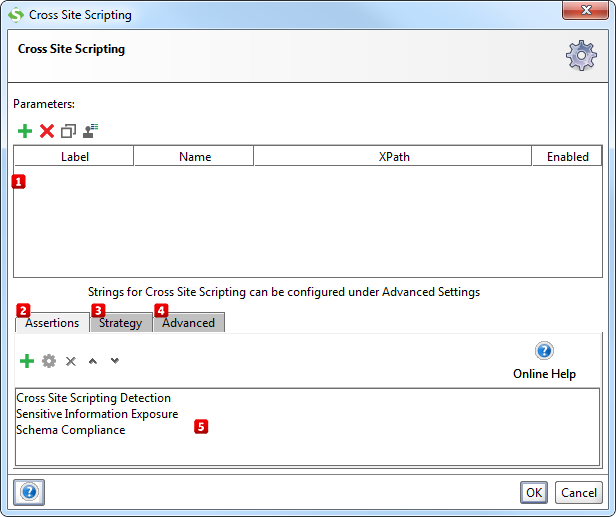Clone the selected parameter

(x=68, y=131)
